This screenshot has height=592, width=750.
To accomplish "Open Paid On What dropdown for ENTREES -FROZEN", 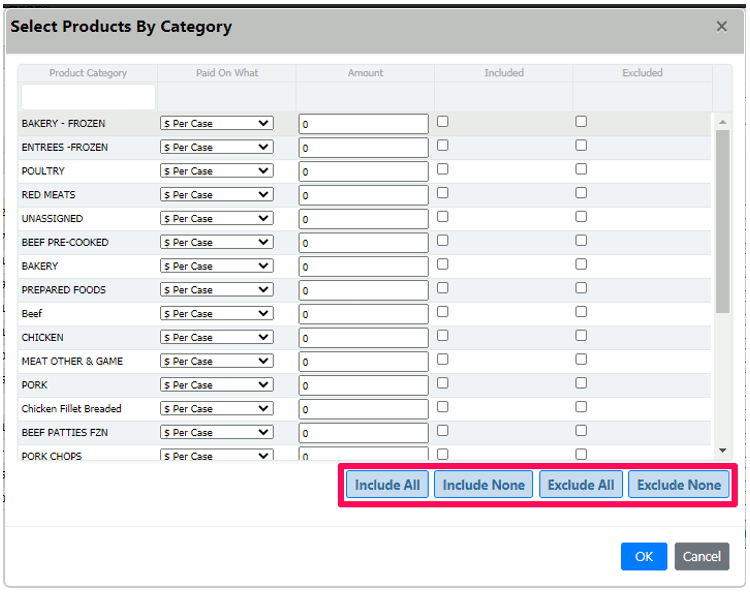I will point(216,147).
